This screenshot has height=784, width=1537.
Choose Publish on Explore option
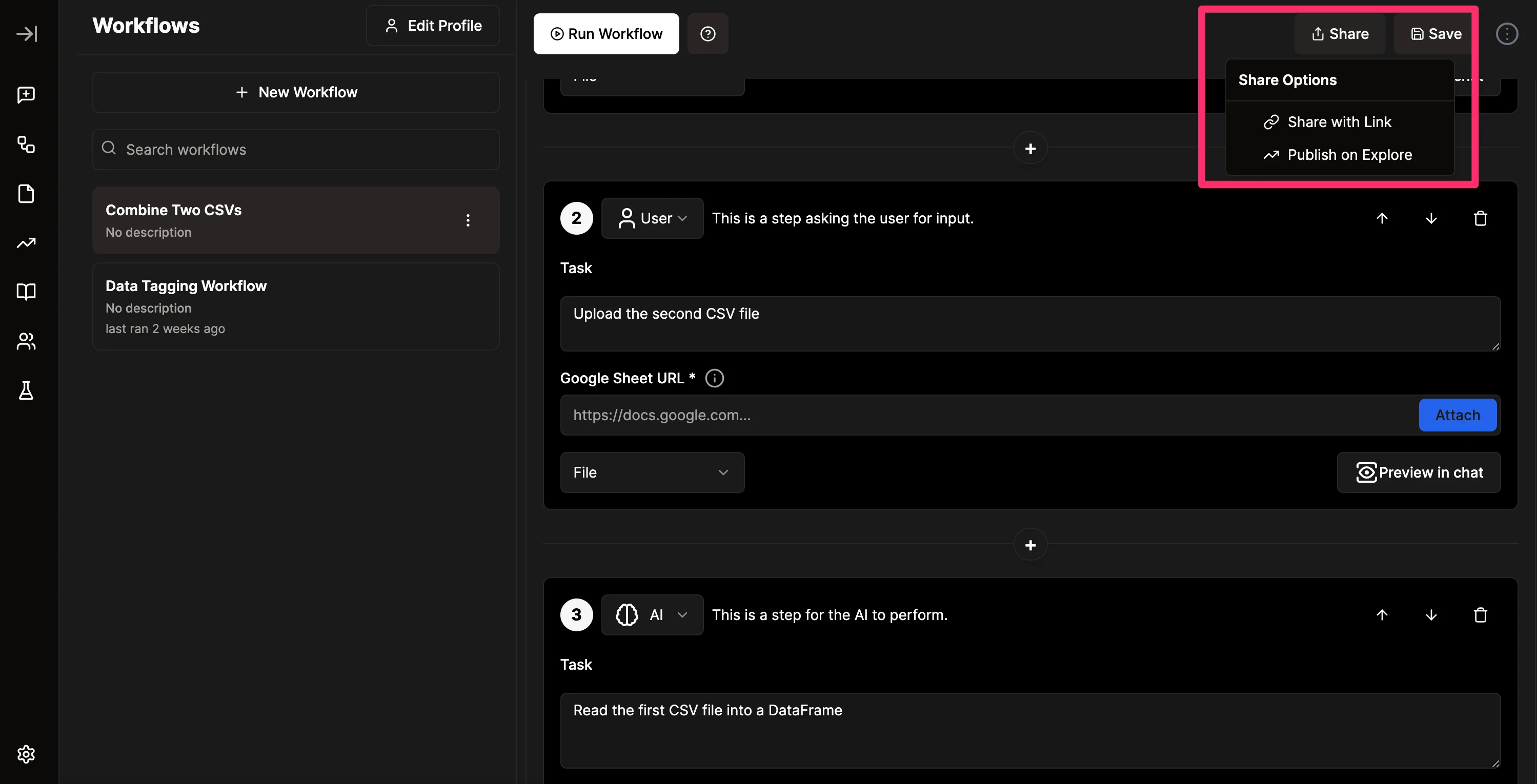coord(1349,155)
